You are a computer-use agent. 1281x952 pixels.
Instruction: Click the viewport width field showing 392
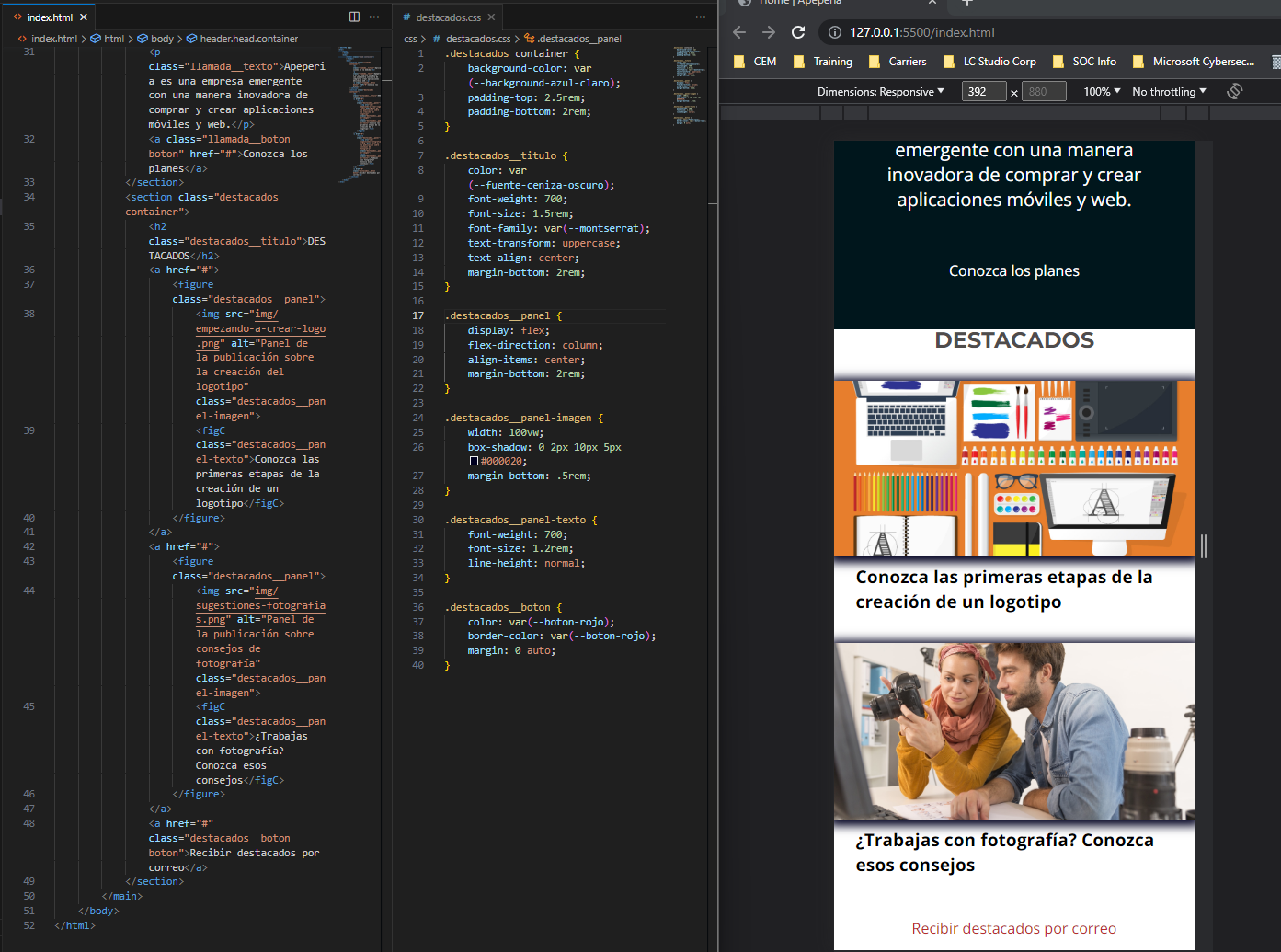click(x=984, y=91)
